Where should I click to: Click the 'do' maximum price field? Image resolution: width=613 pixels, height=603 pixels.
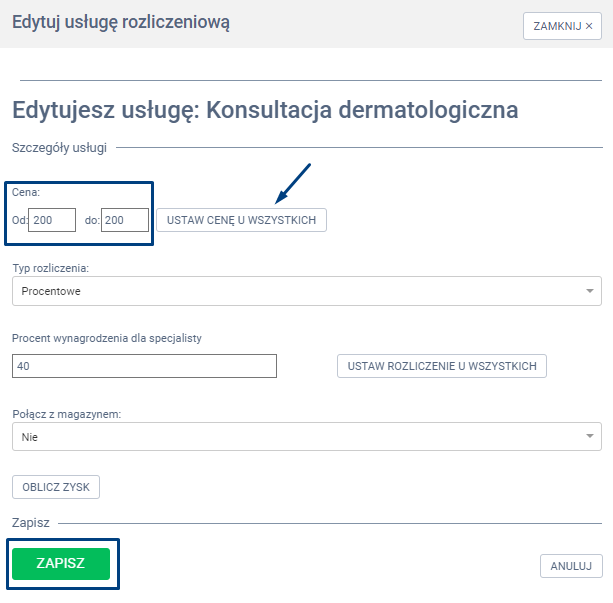[x=125, y=220]
